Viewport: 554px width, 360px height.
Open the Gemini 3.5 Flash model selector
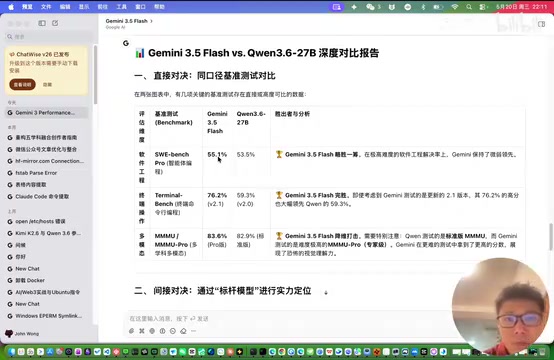(x=129, y=21)
